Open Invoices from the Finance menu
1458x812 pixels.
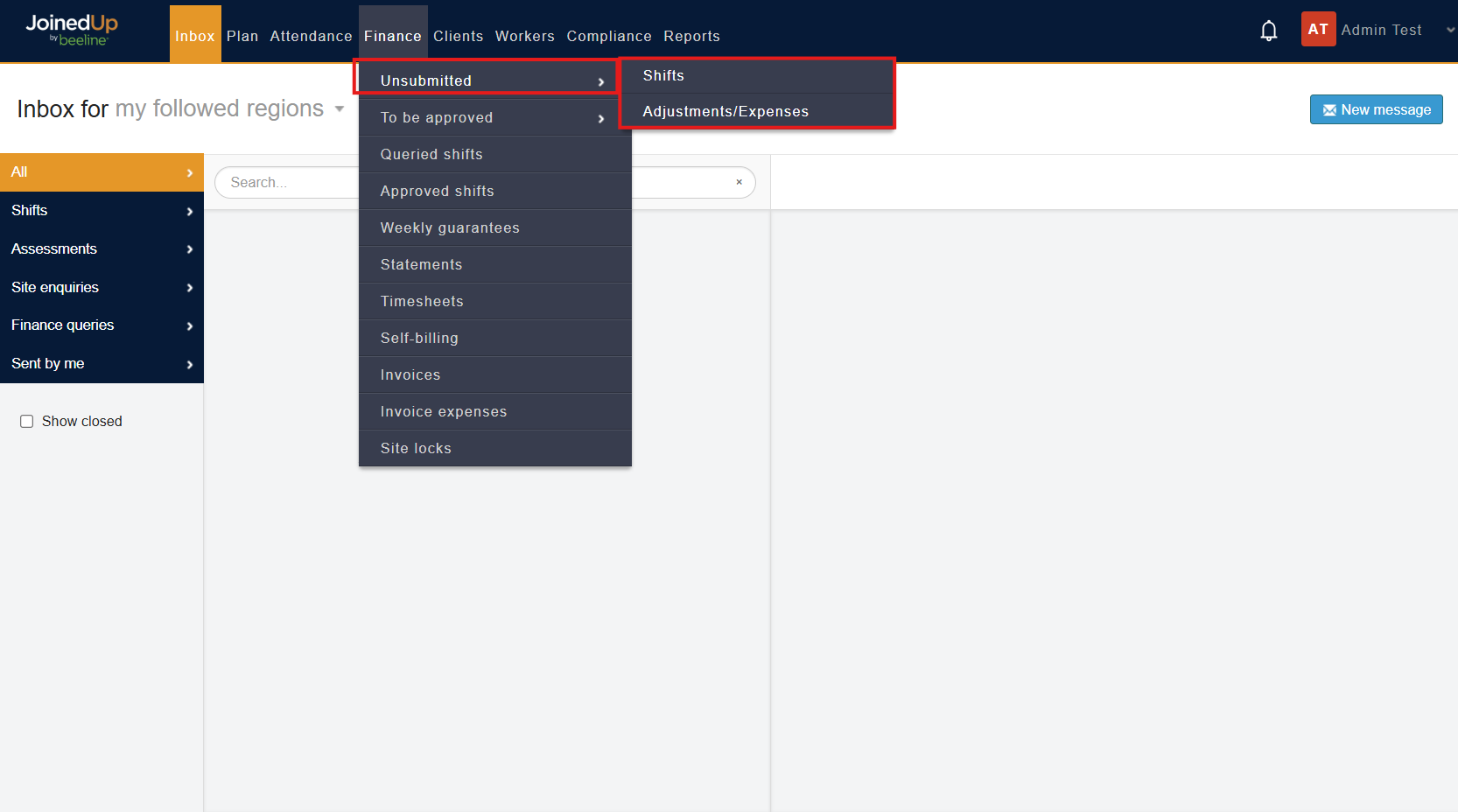495,374
